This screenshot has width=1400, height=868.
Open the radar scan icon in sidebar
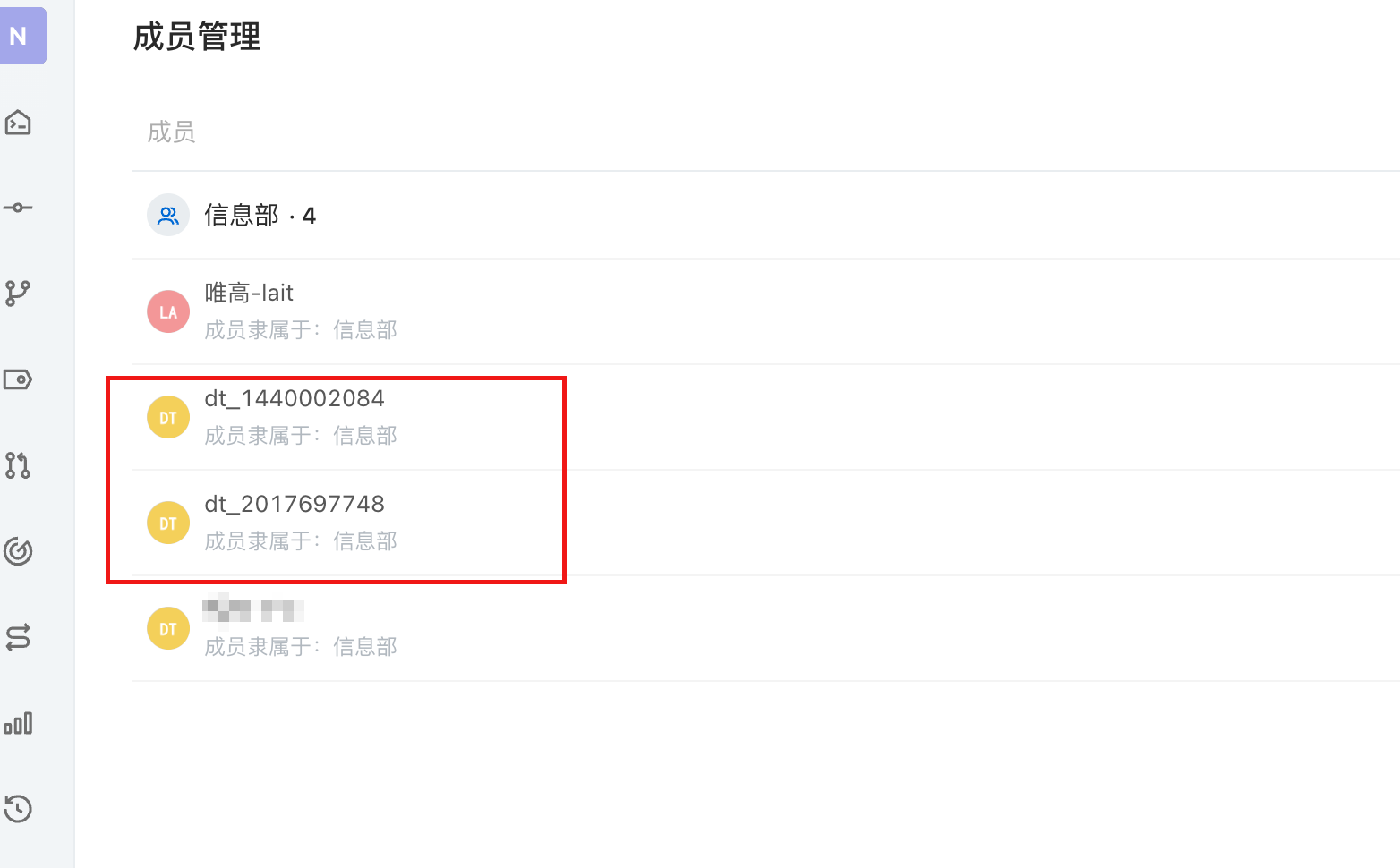[18, 551]
